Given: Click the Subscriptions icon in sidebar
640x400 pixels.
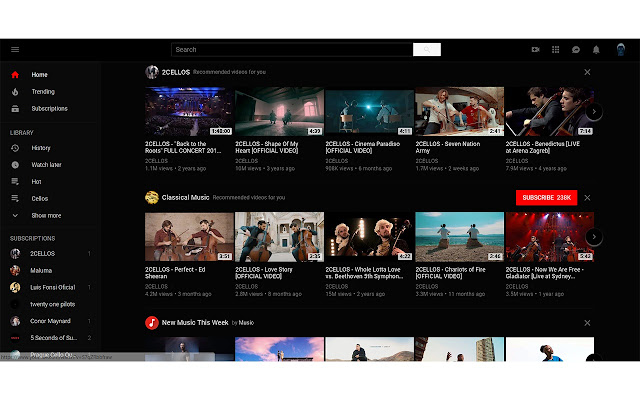Looking at the screenshot, I should (x=15, y=109).
